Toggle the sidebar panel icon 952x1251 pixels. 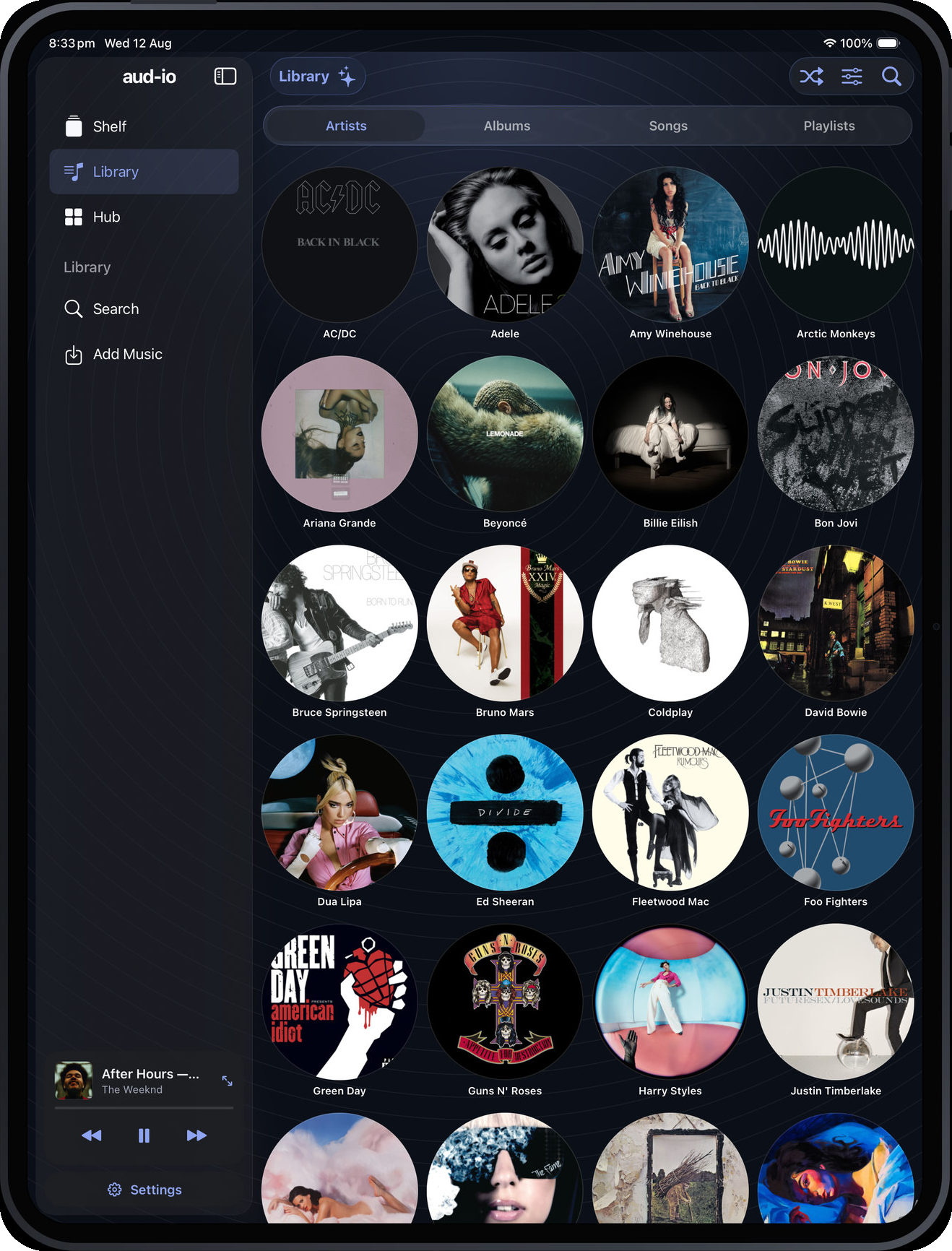(x=225, y=76)
